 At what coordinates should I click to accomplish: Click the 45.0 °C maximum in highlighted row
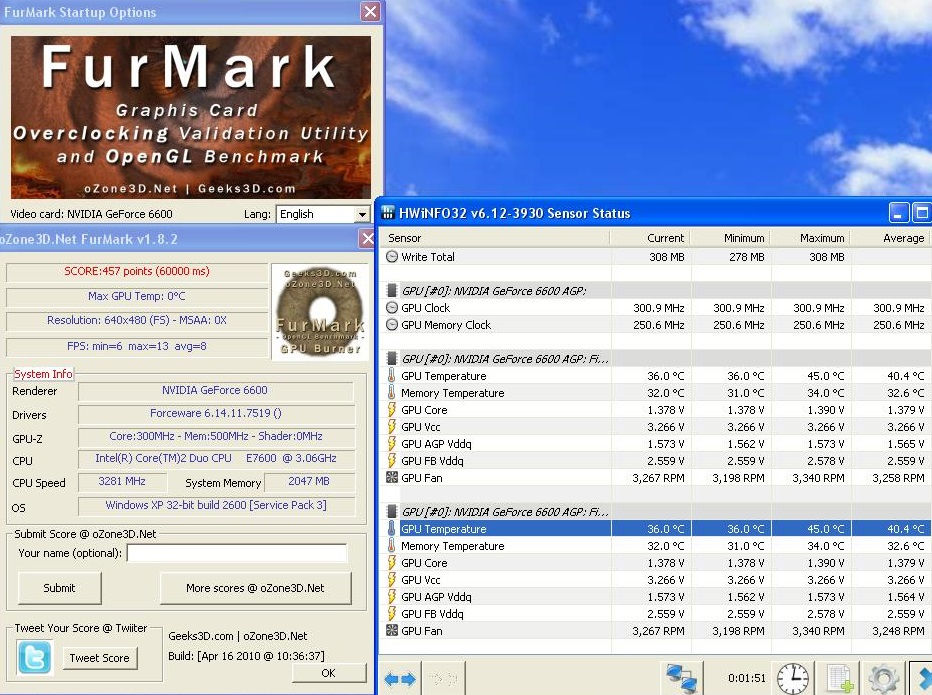pyautogui.click(x=825, y=529)
